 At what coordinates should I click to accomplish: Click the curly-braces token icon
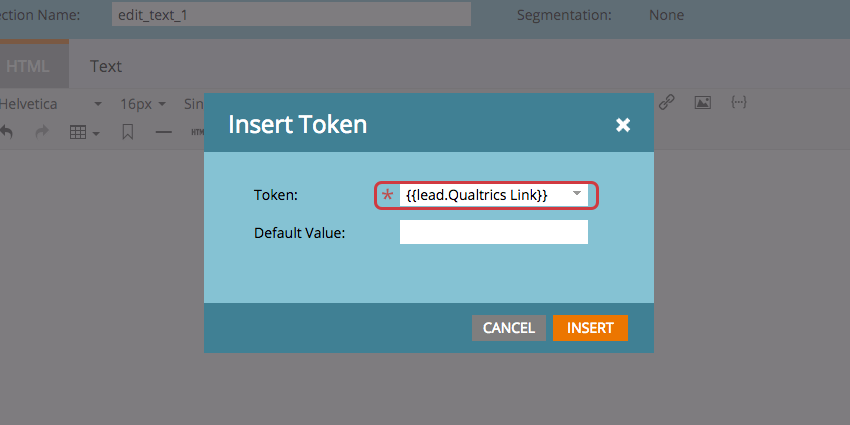739,103
